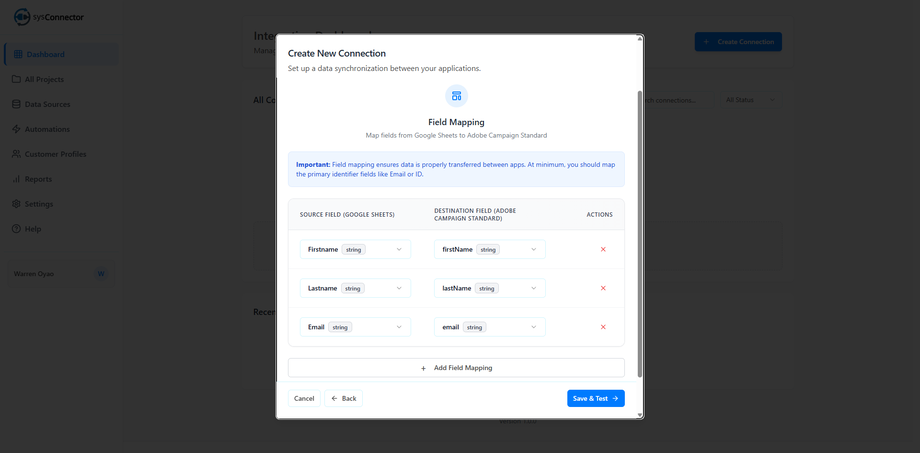Remove the Firstname field mapping row

[x=603, y=249]
